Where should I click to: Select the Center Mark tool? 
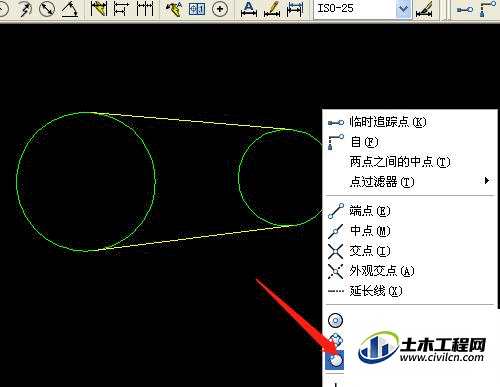click(x=220, y=9)
